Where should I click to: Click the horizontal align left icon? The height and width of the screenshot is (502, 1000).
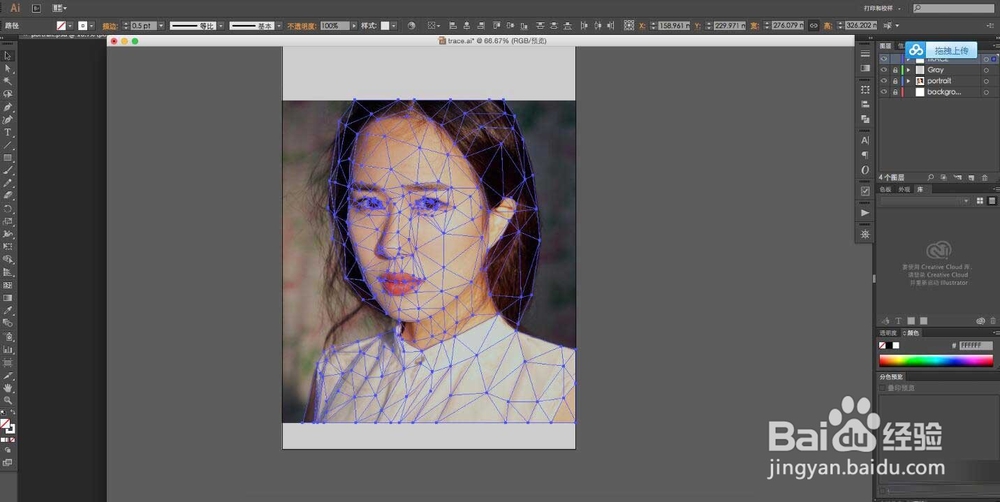pyautogui.click(x=453, y=26)
